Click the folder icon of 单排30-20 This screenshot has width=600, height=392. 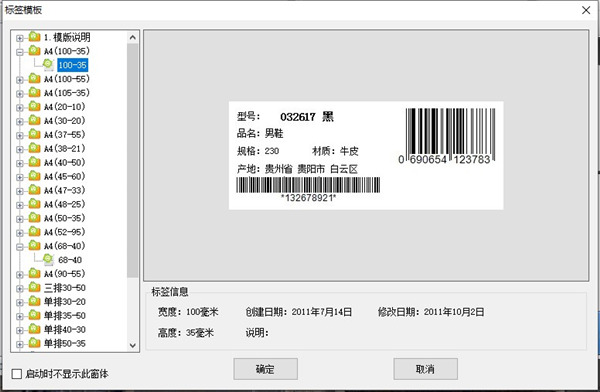34,301
